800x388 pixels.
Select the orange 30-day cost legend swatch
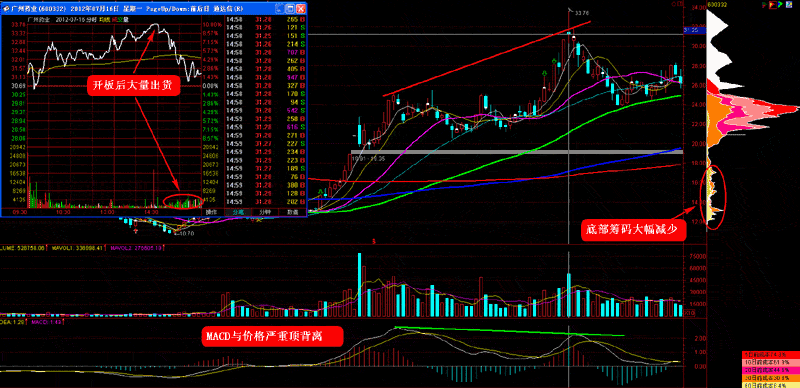(771, 378)
